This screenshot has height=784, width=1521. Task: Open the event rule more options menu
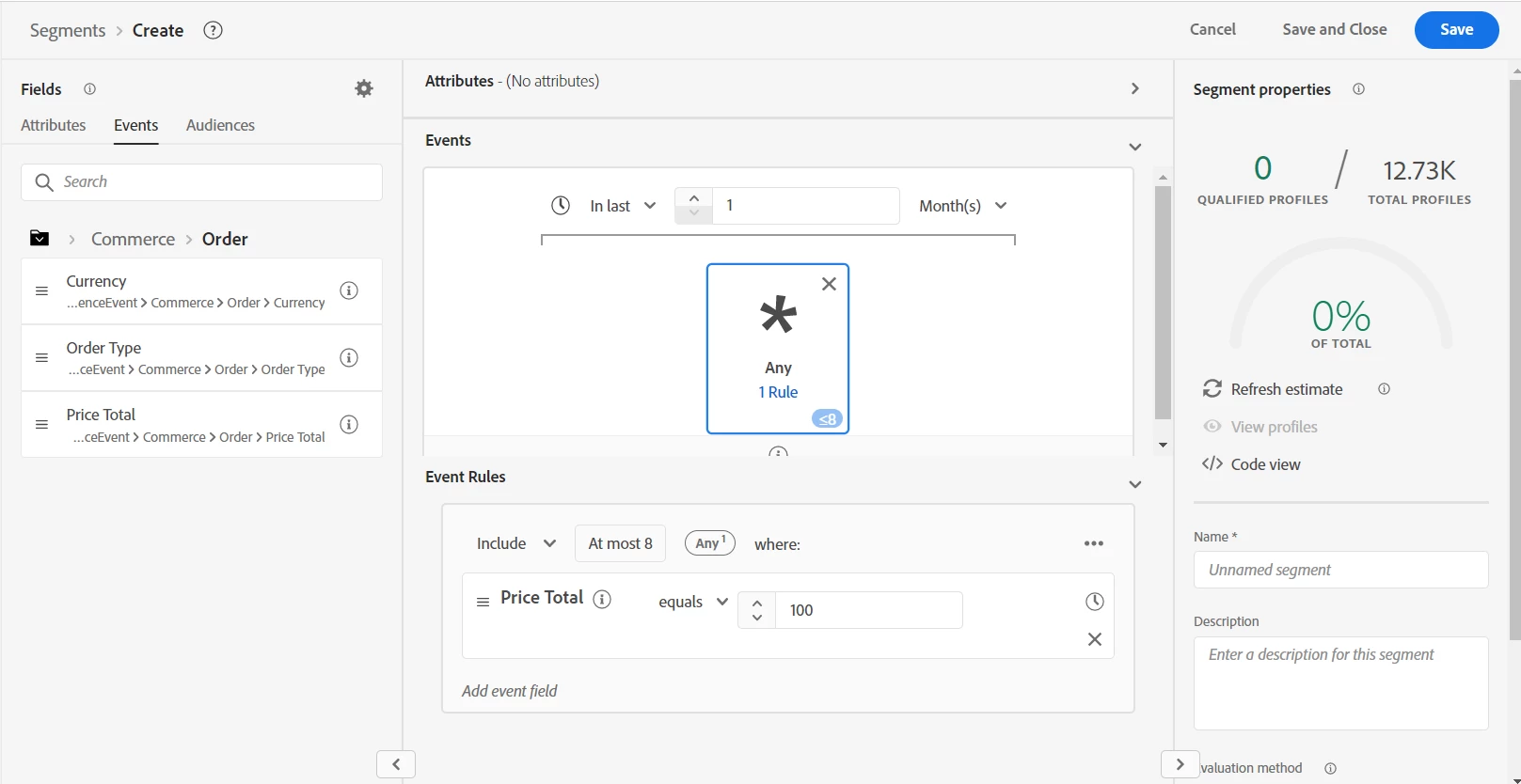(x=1094, y=543)
